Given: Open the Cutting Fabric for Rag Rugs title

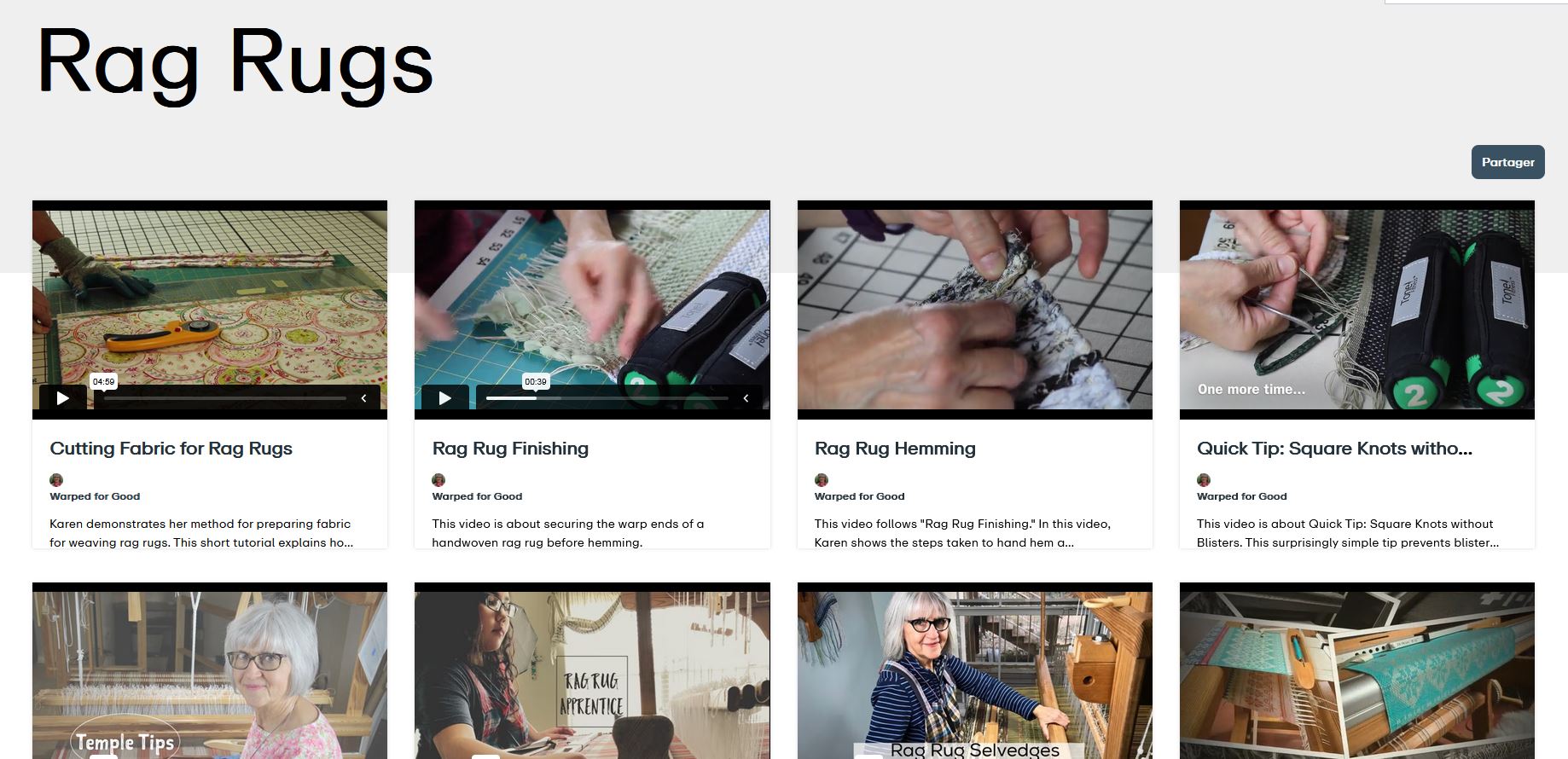Looking at the screenshot, I should point(171,449).
